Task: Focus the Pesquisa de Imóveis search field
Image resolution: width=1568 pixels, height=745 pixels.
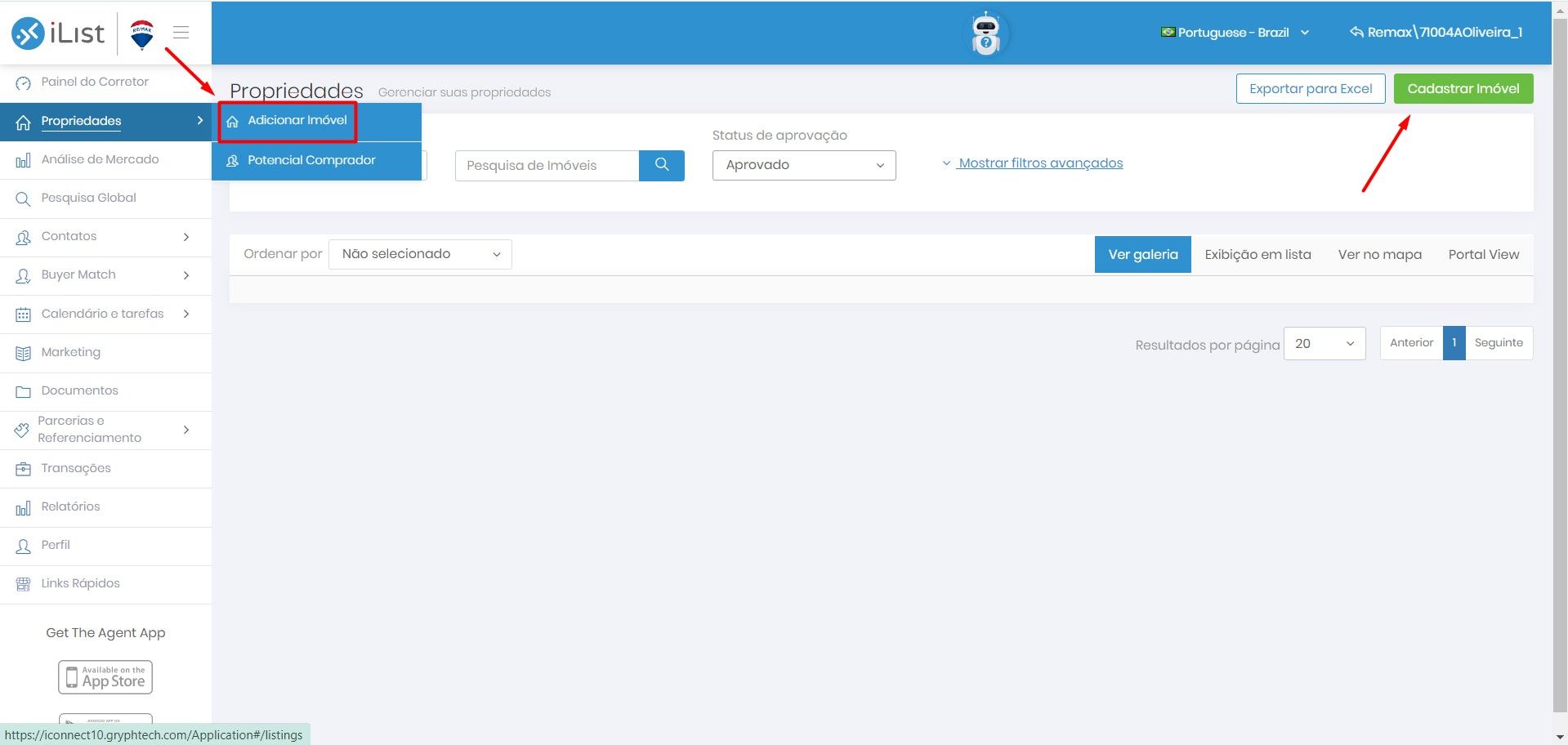Action: click(547, 165)
